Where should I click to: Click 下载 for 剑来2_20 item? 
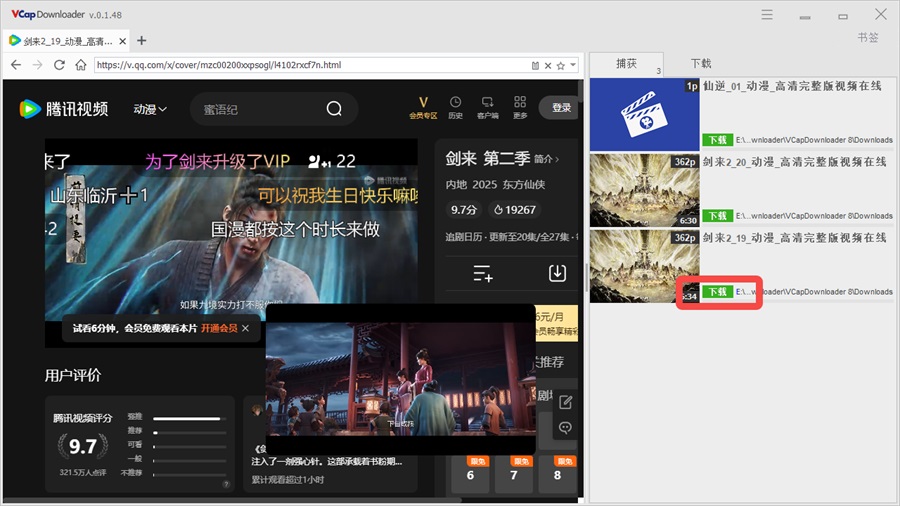tap(717, 216)
